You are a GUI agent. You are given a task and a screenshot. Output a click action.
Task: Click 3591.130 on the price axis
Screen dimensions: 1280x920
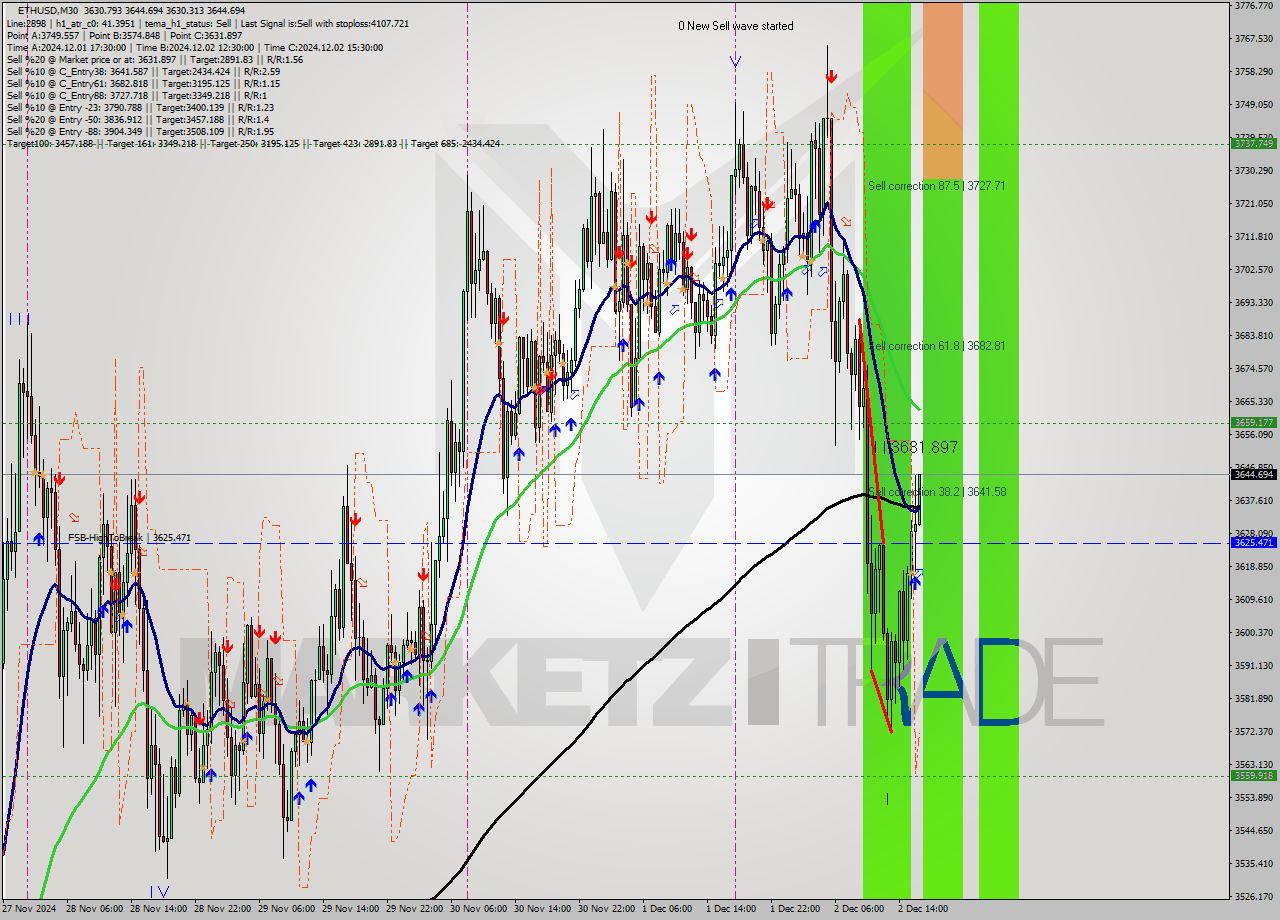tap(1254, 665)
